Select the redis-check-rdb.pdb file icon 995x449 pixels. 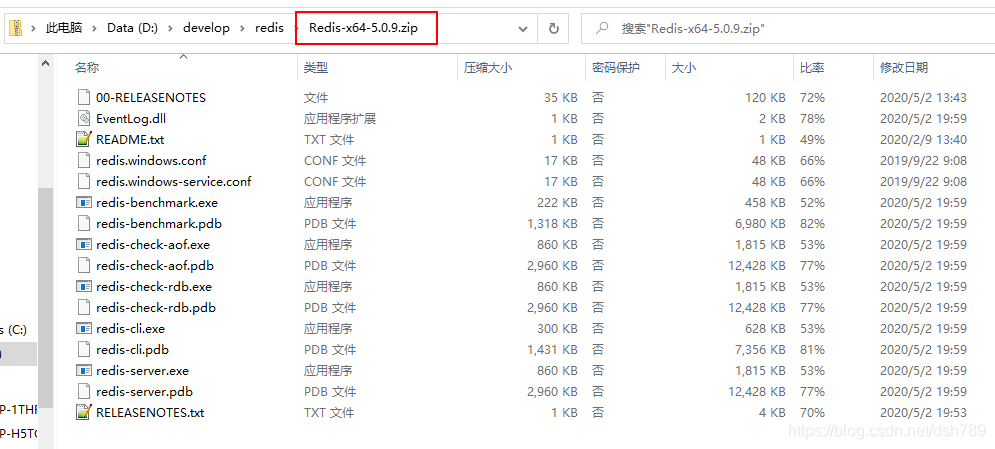84,308
